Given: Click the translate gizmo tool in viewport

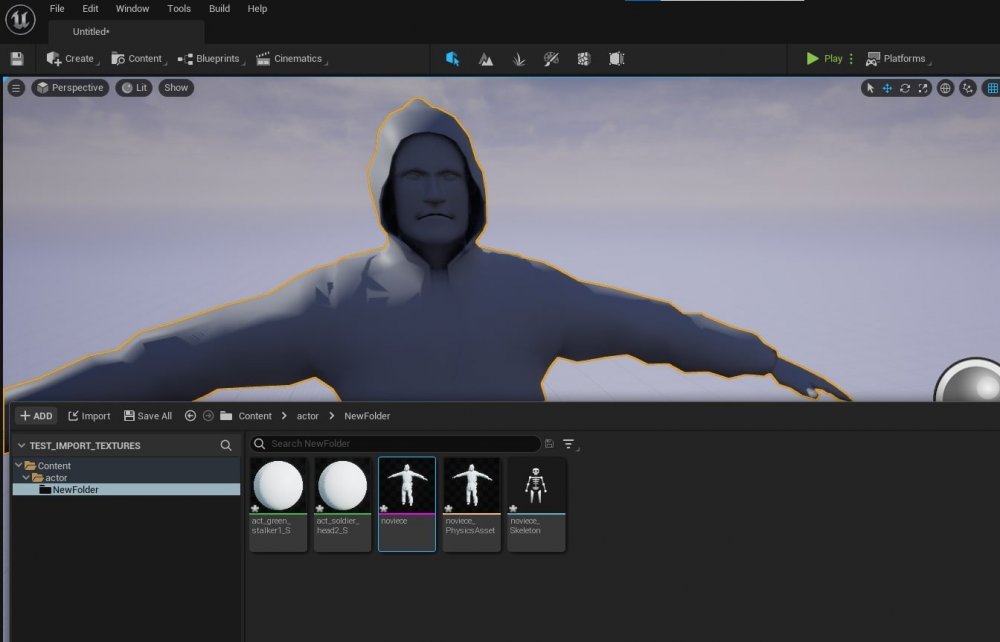Looking at the screenshot, I should 887,88.
